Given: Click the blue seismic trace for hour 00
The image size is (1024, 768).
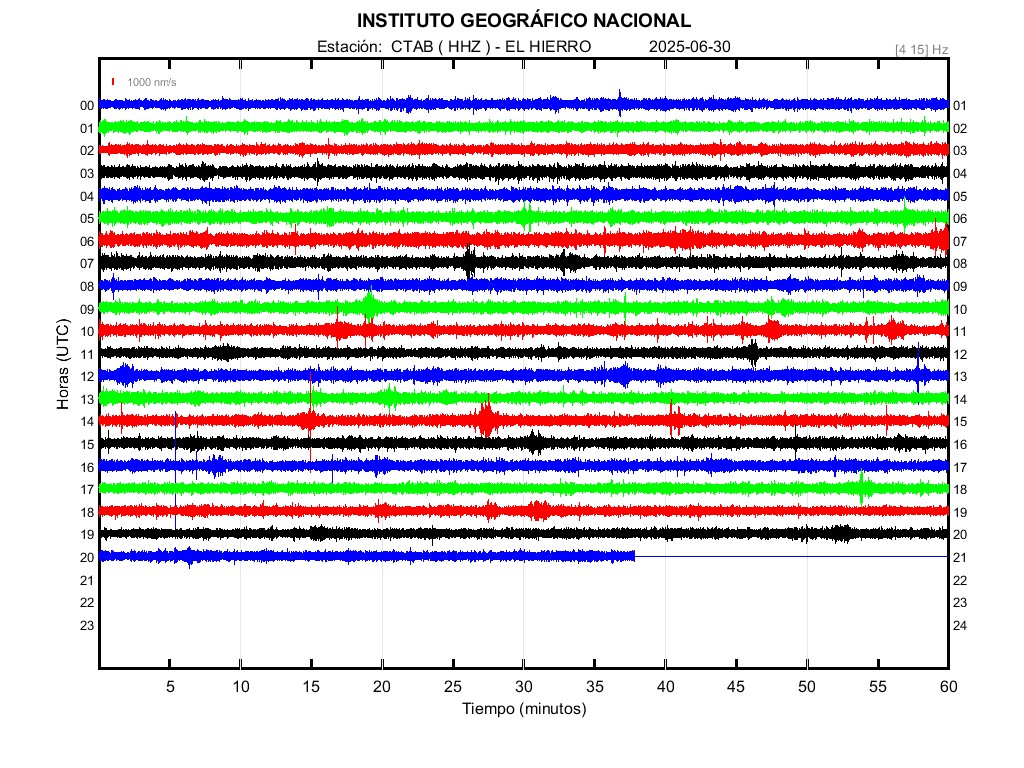Looking at the screenshot, I should click(524, 104).
